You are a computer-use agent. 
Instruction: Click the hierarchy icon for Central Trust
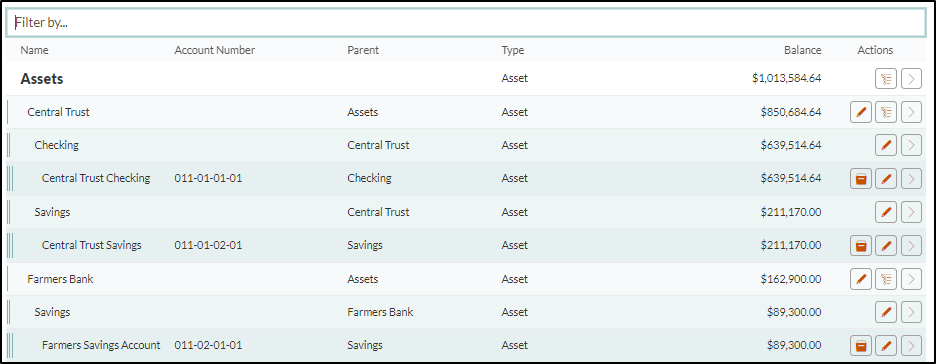[886, 112]
